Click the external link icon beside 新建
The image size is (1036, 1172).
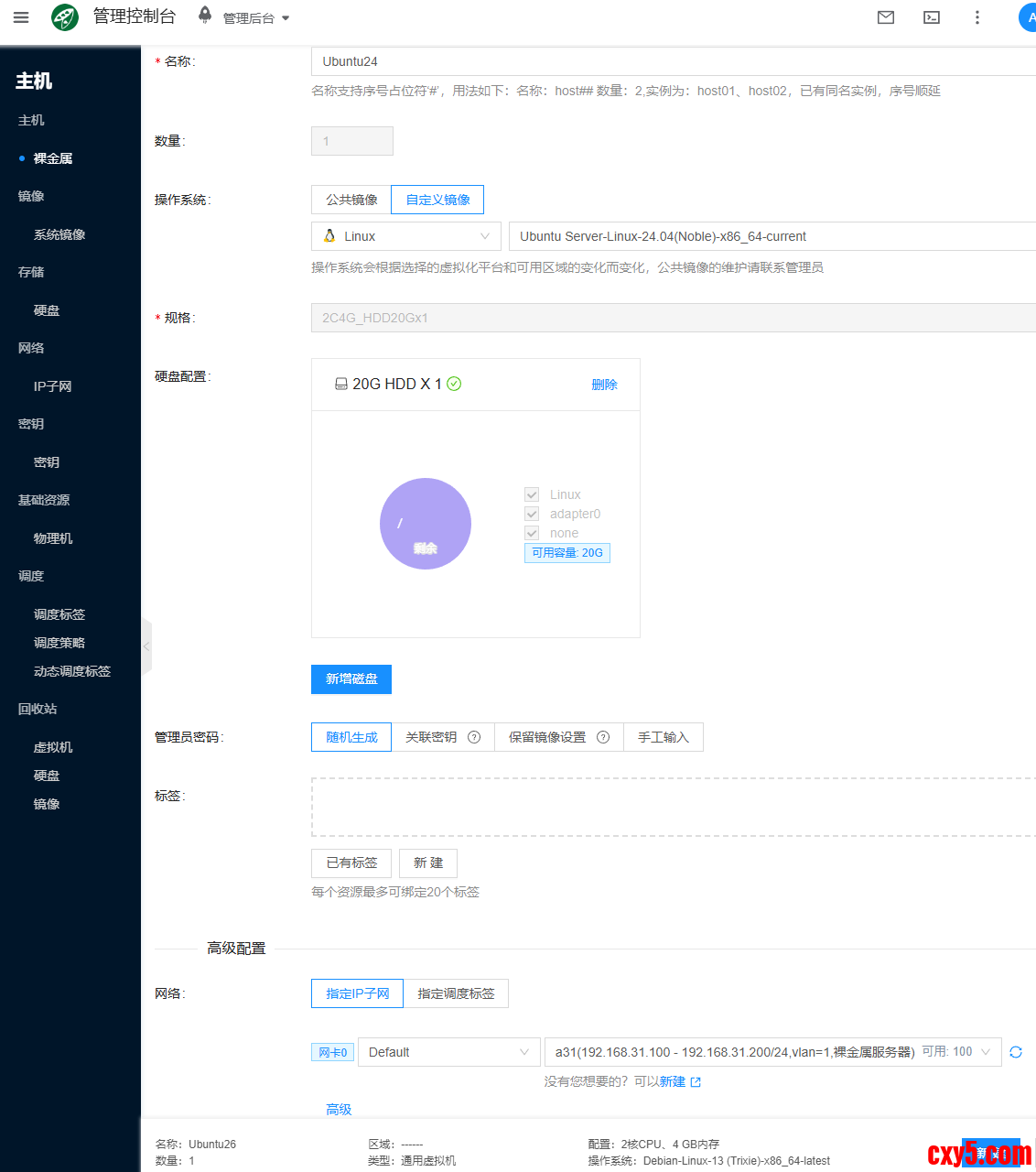696,1082
